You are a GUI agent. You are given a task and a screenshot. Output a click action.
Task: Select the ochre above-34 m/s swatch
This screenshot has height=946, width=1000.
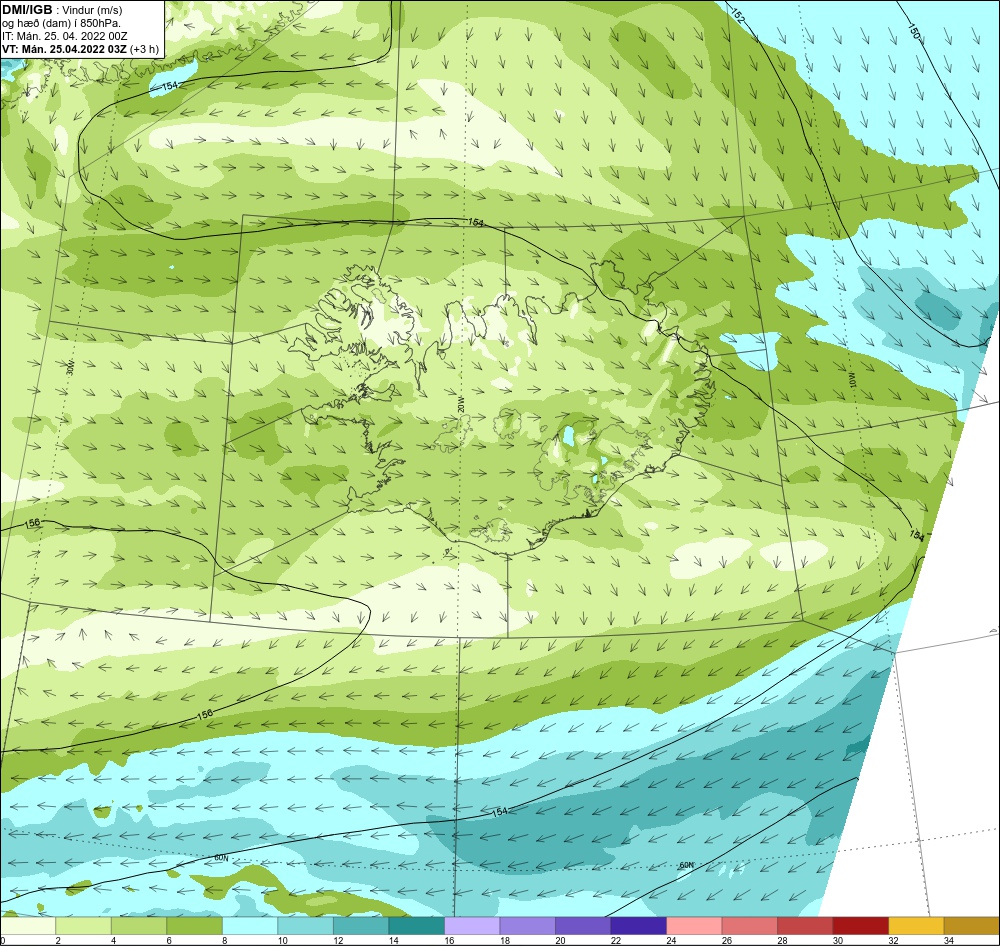(971, 926)
